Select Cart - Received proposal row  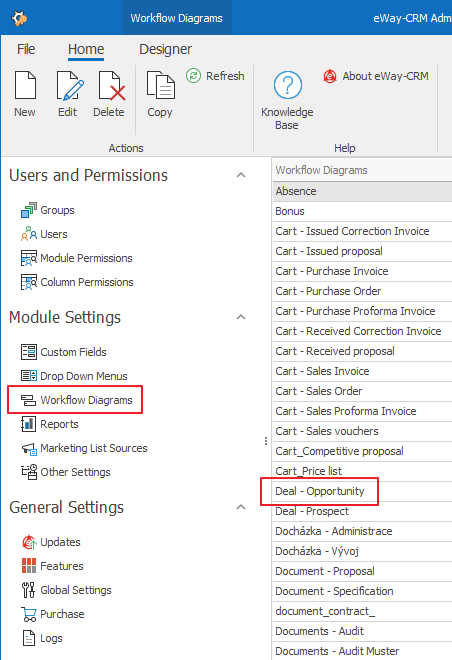click(x=362, y=351)
